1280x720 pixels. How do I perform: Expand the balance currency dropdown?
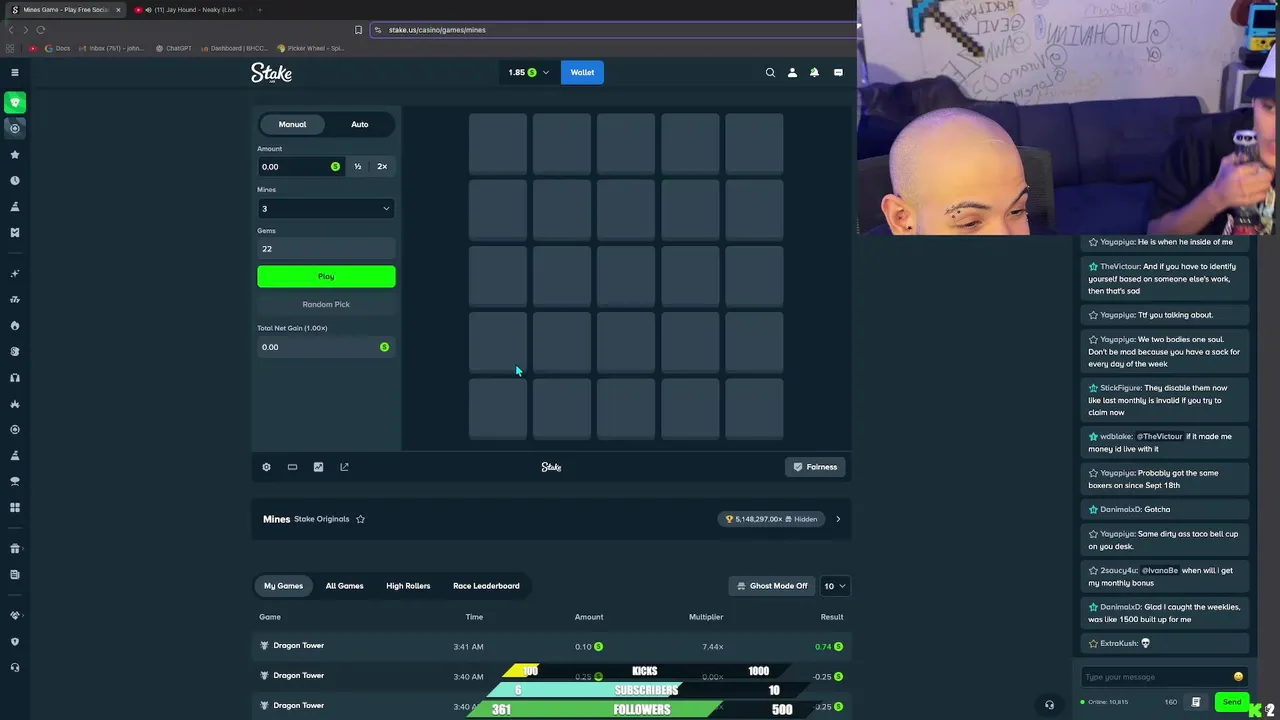pyautogui.click(x=545, y=72)
